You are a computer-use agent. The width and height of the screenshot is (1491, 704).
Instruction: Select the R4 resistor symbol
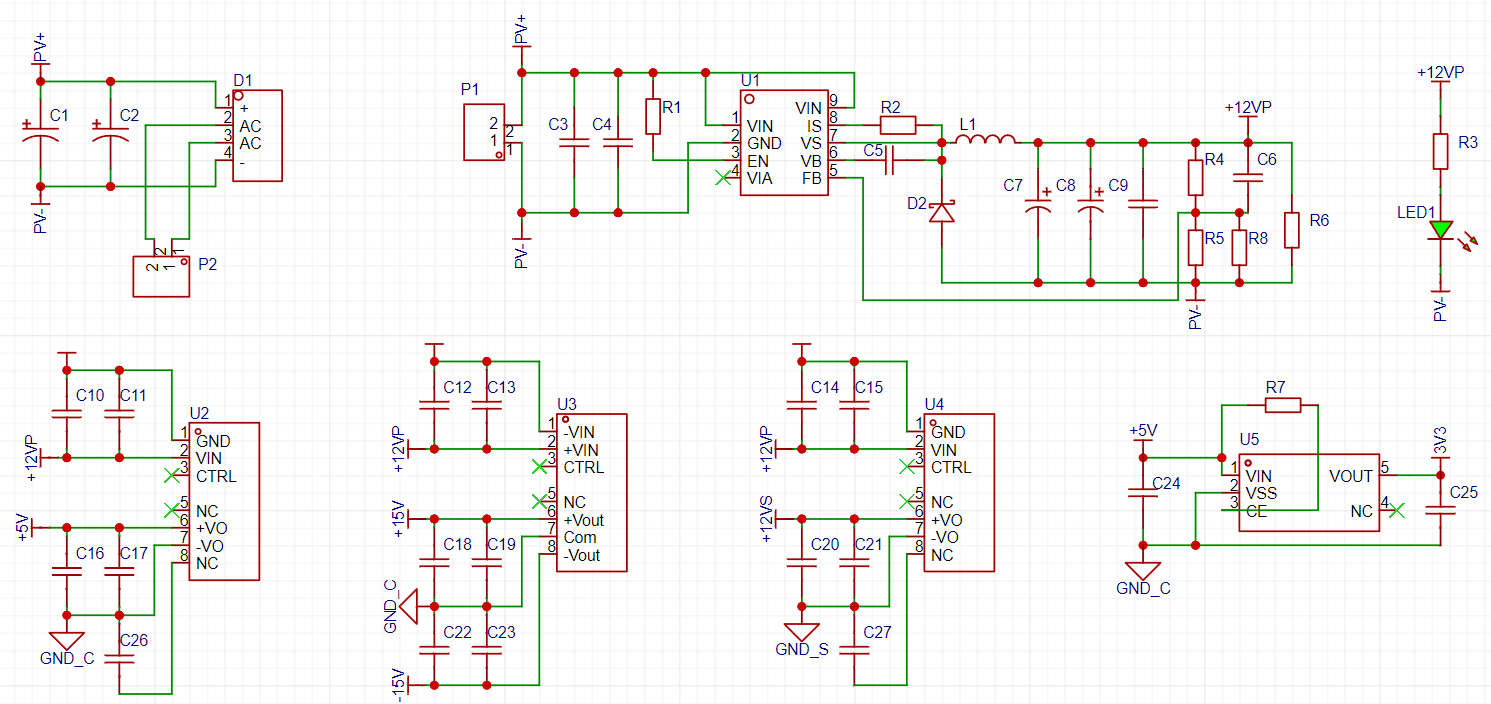tap(1195, 177)
